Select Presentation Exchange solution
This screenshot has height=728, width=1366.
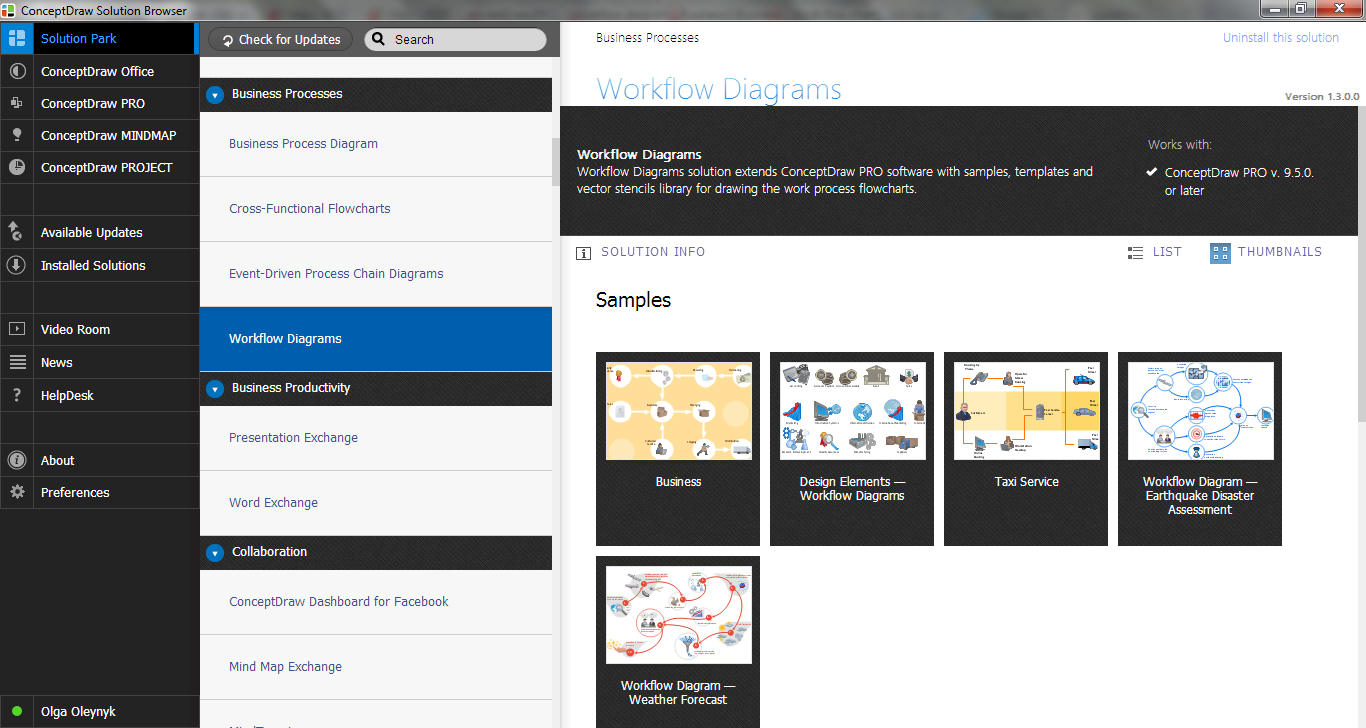pos(376,438)
